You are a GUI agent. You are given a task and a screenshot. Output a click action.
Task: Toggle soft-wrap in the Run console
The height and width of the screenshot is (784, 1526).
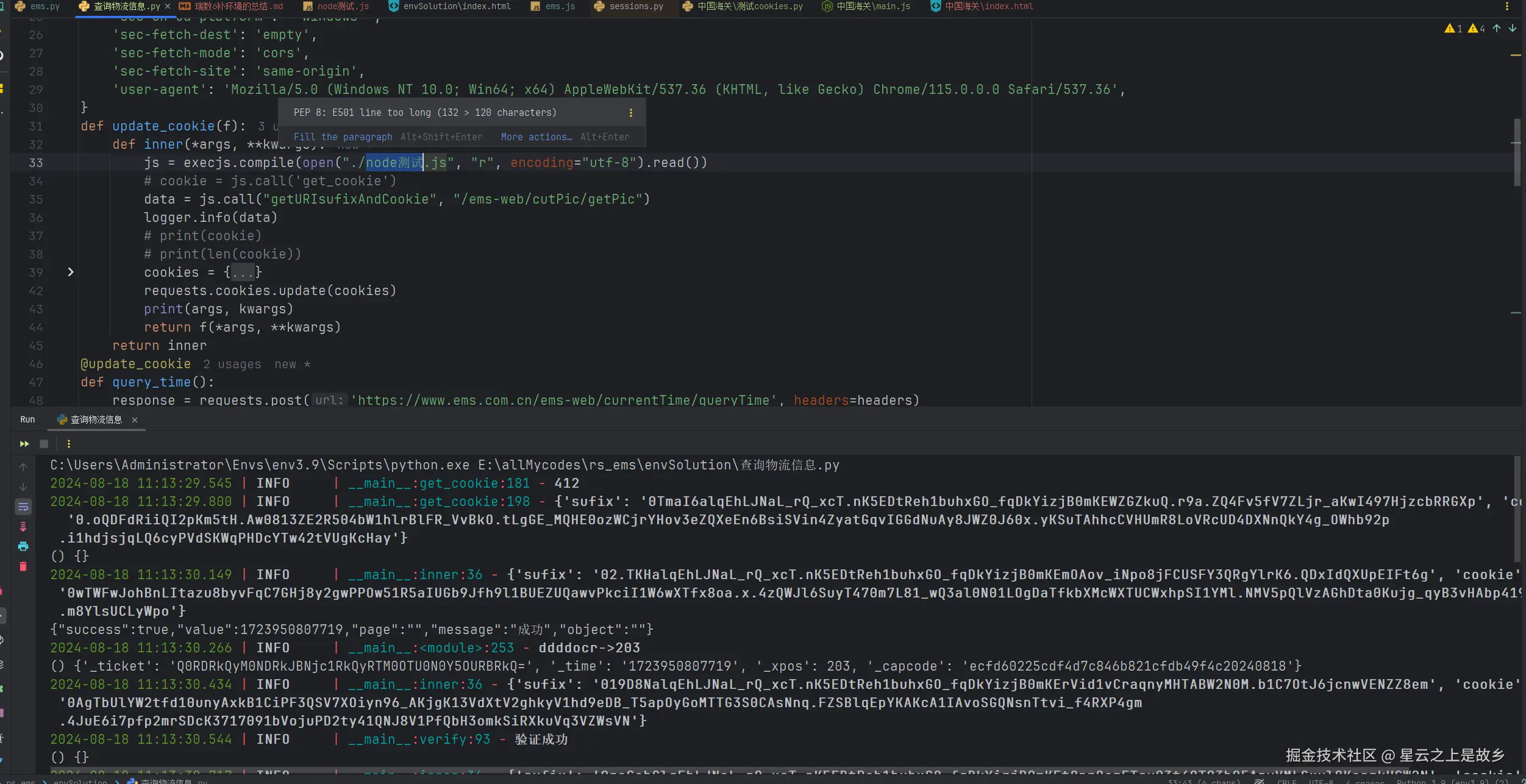pos(23,507)
